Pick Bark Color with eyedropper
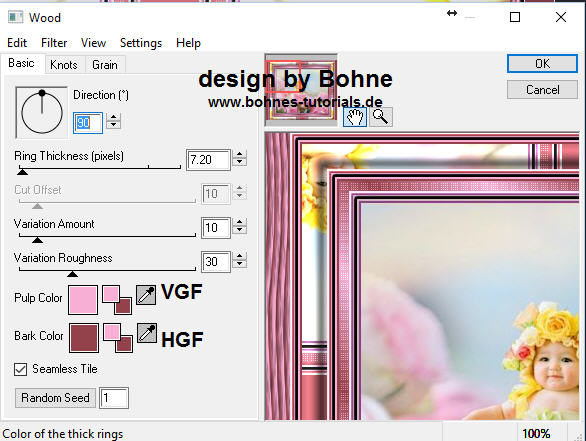The image size is (586, 441). click(147, 333)
